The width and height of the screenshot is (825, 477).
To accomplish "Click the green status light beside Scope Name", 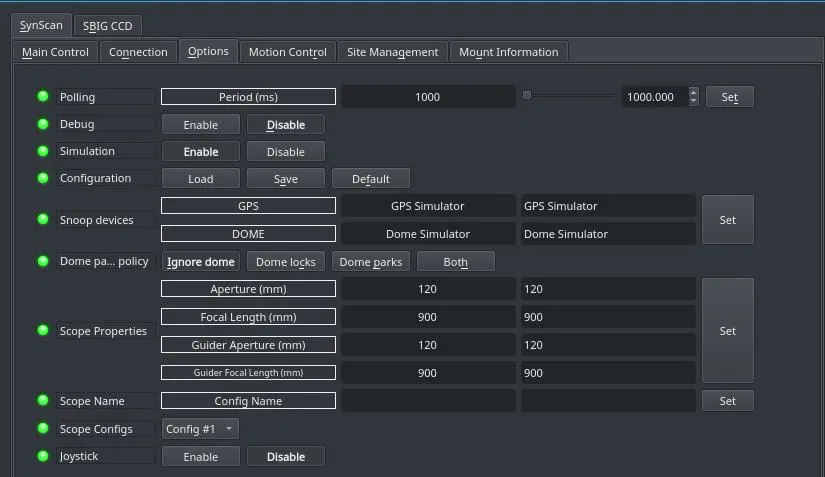I will pos(43,400).
